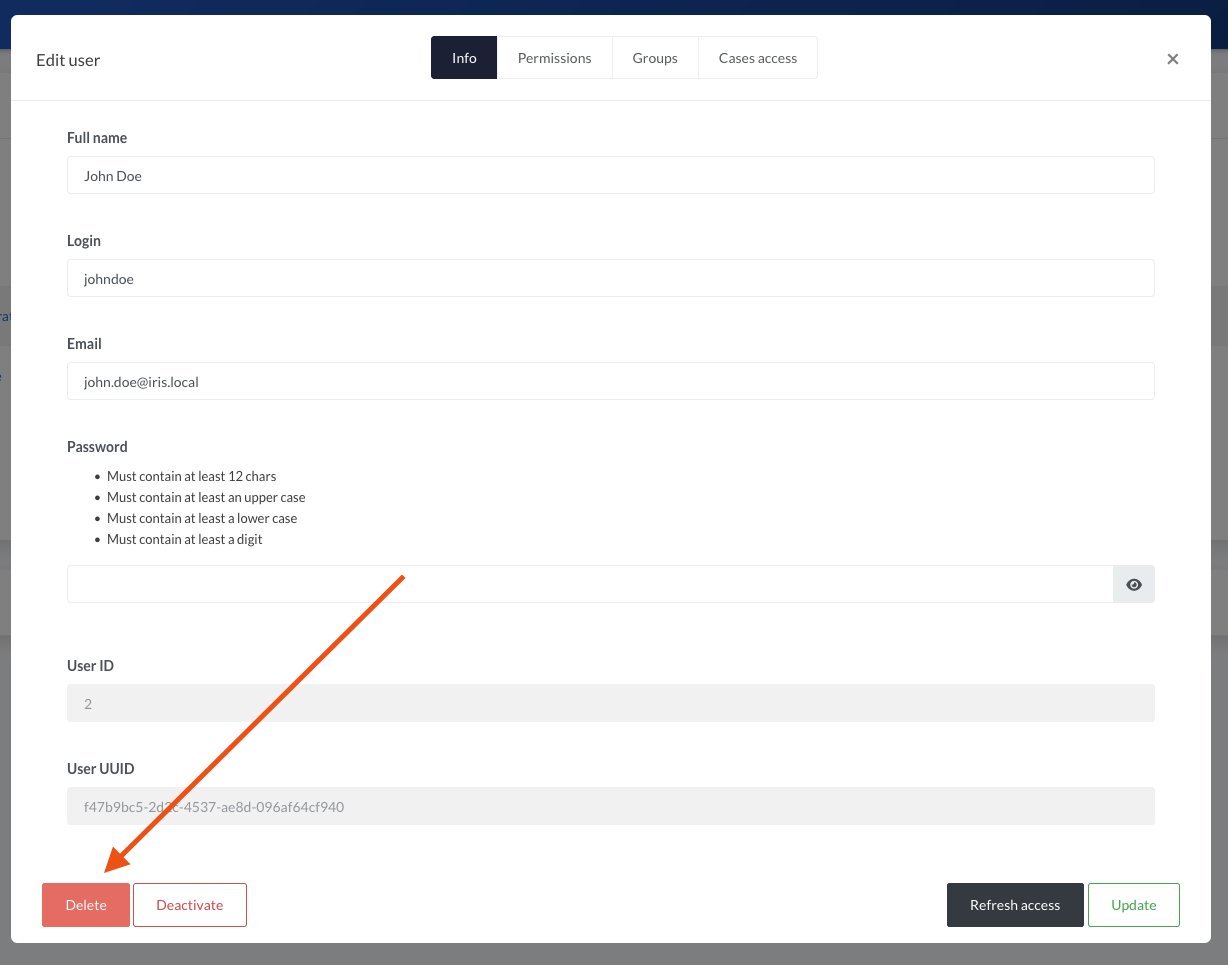Switch to the Permissions tab
The height and width of the screenshot is (965, 1228).
pos(554,57)
